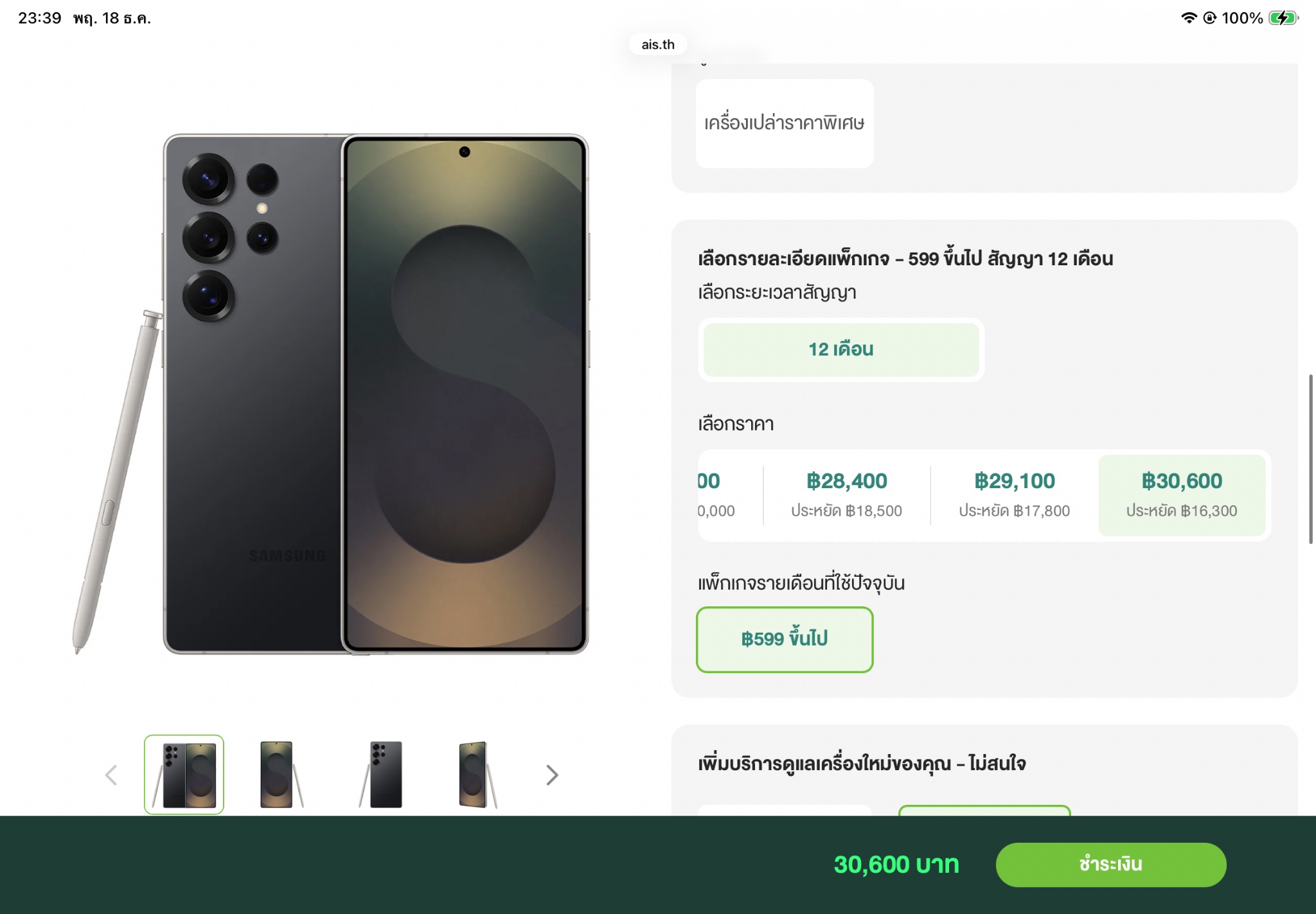The image size is (1316, 914).
Task: Select the ฿28,400 price option
Action: 846,495
